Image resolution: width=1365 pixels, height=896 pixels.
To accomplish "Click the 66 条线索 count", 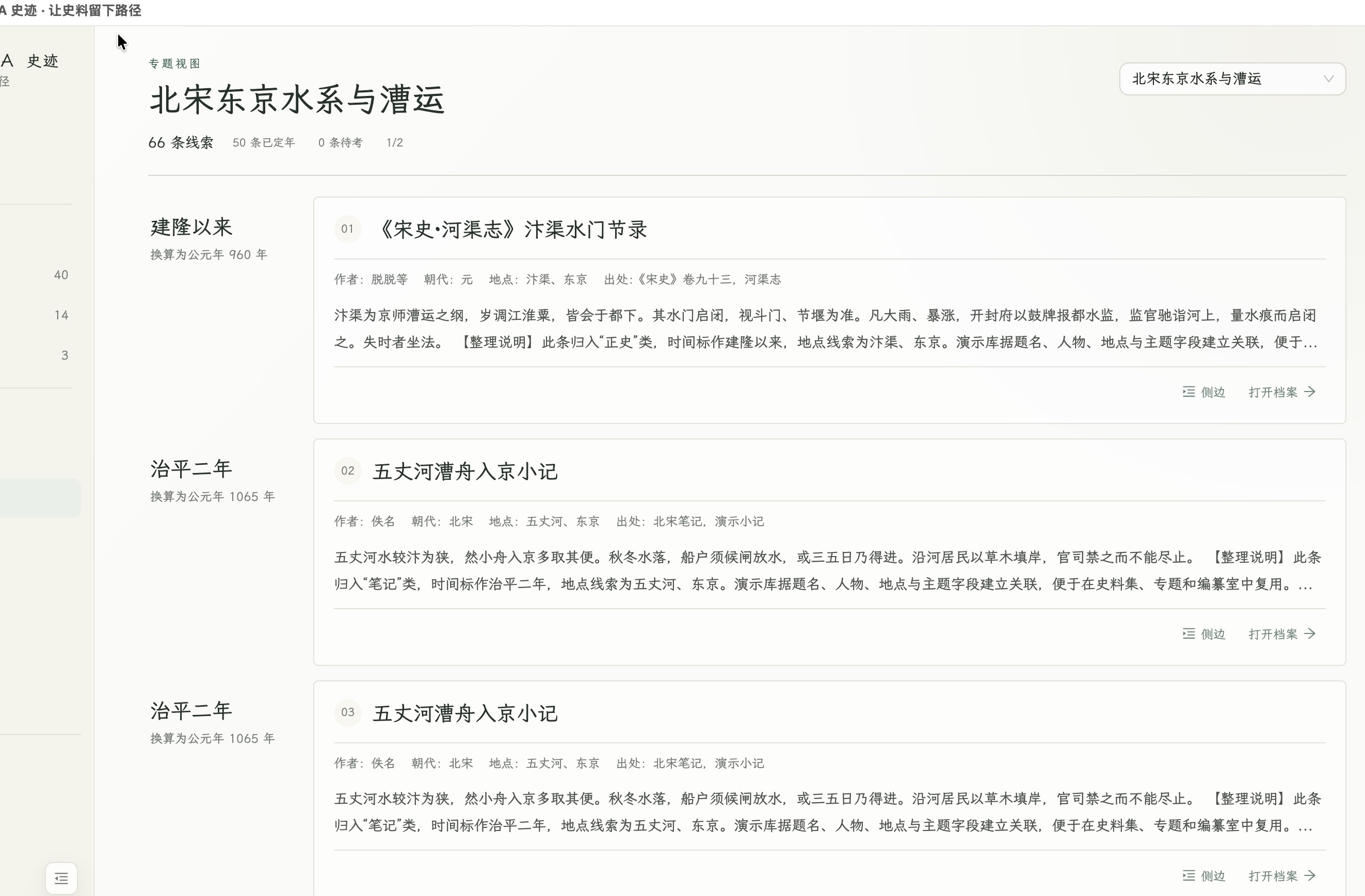I will [x=181, y=143].
